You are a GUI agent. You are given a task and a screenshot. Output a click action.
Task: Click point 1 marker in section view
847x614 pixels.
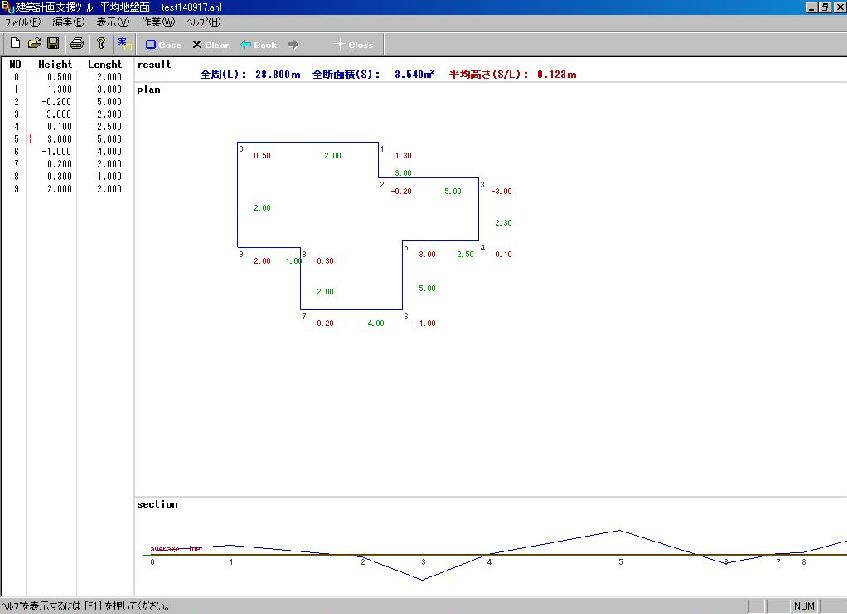click(231, 562)
